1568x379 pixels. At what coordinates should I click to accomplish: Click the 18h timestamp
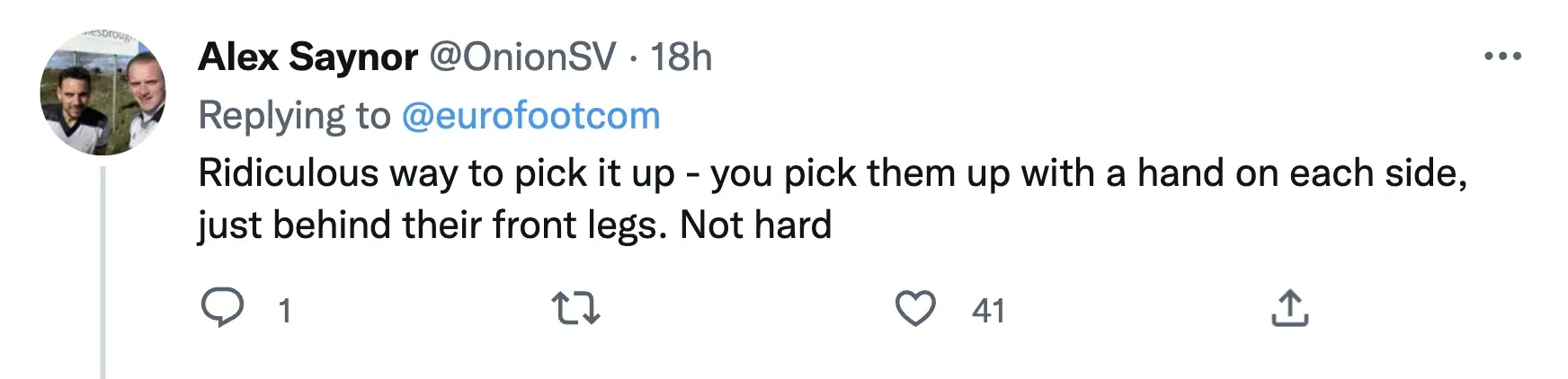[681, 57]
